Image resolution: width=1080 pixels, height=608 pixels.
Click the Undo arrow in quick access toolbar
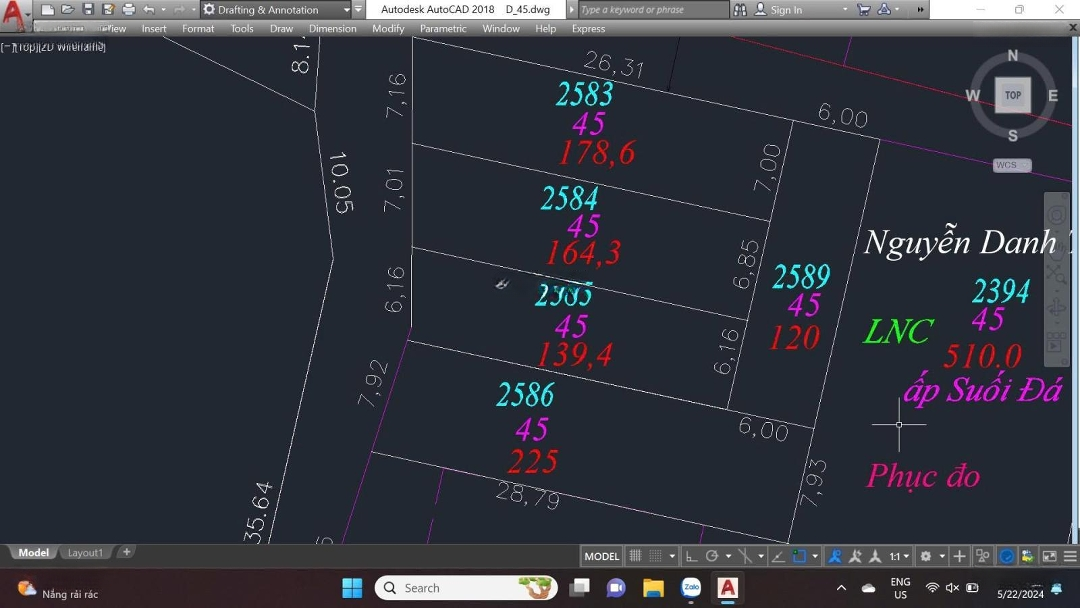[149, 10]
